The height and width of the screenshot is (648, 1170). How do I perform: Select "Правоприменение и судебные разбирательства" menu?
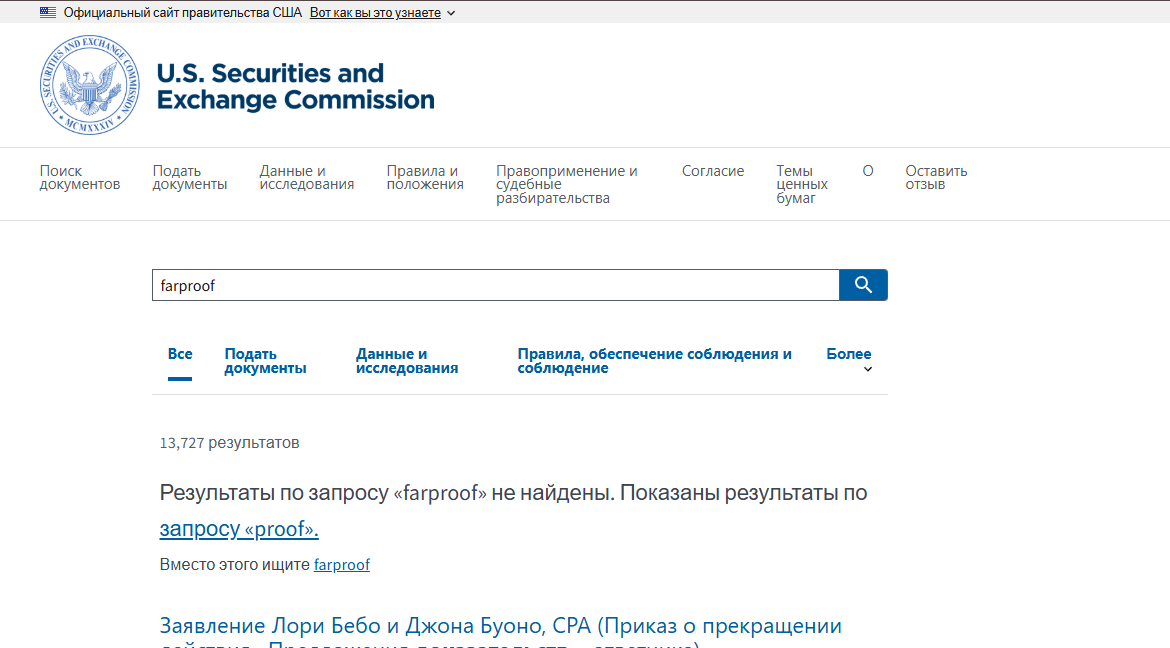[566, 185]
